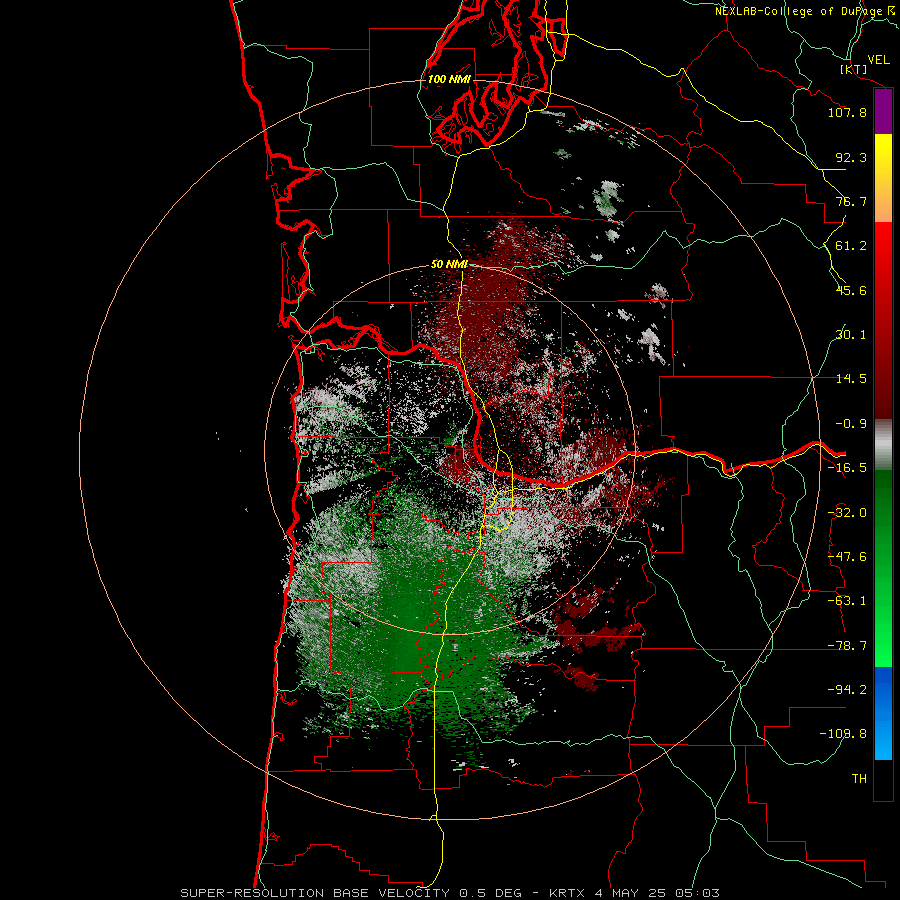Click the 92.3 scale value
Viewport: 900px width, 900px height.
coord(851,157)
